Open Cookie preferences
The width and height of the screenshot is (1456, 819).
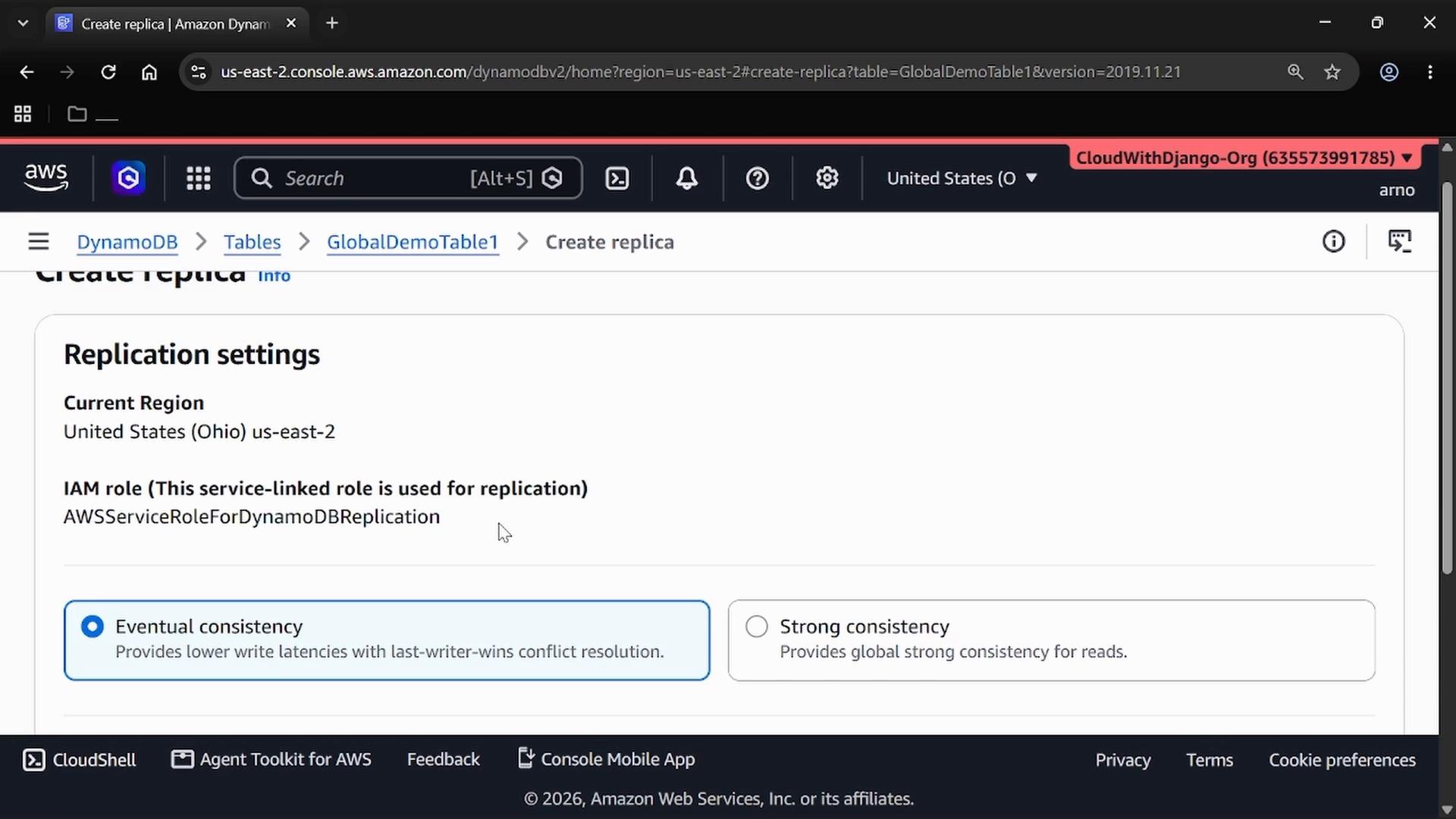[x=1342, y=760]
